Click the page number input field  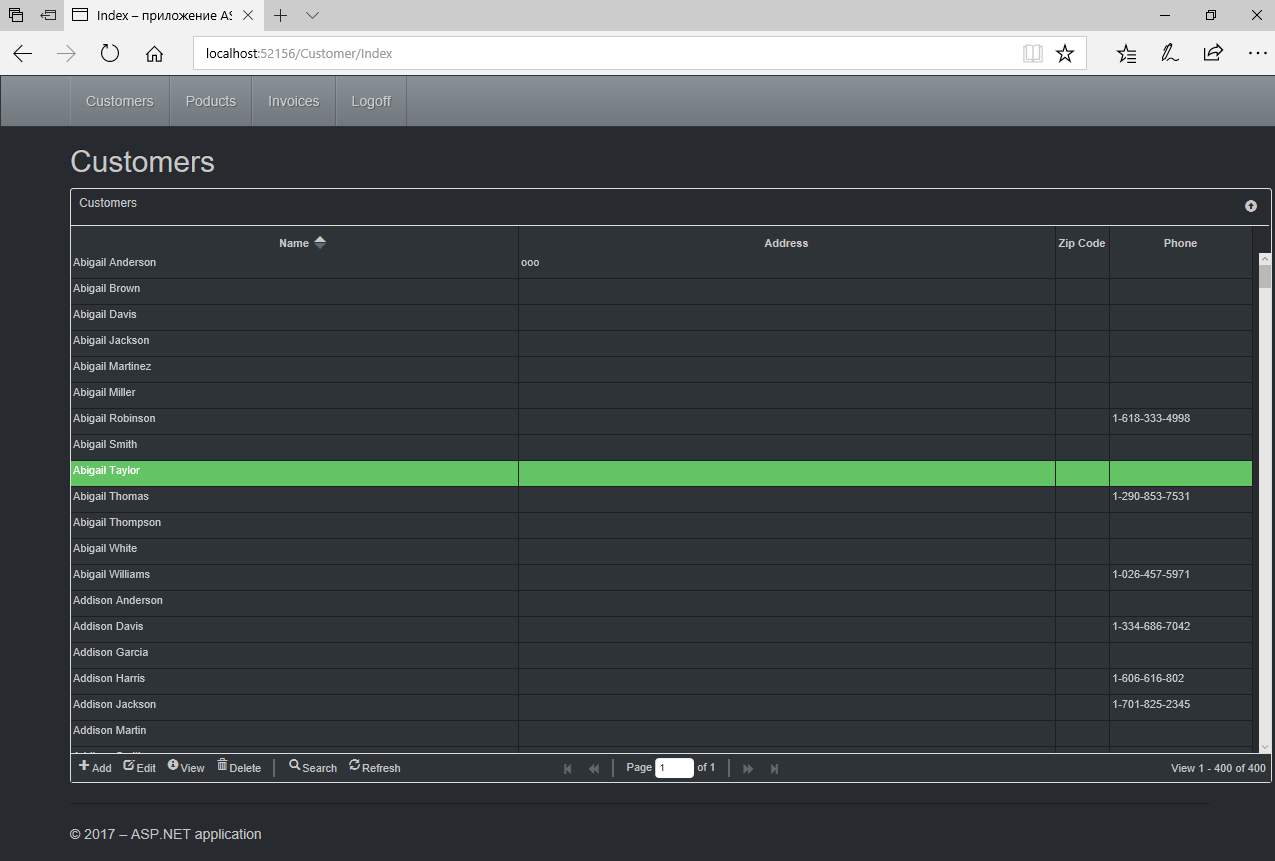tap(674, 768)
